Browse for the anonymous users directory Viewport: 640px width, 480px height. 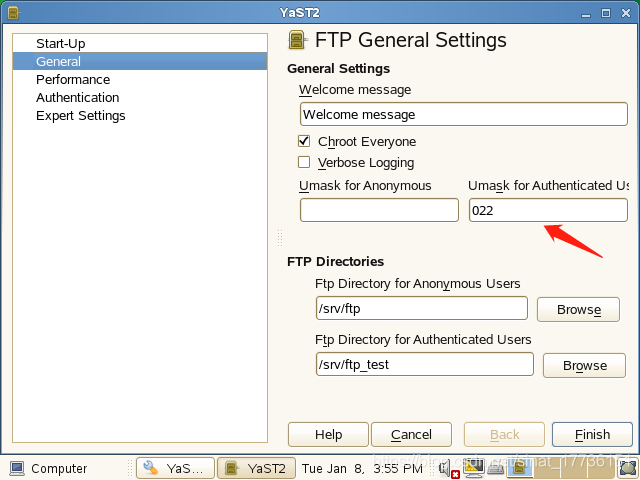pos(578,309)
